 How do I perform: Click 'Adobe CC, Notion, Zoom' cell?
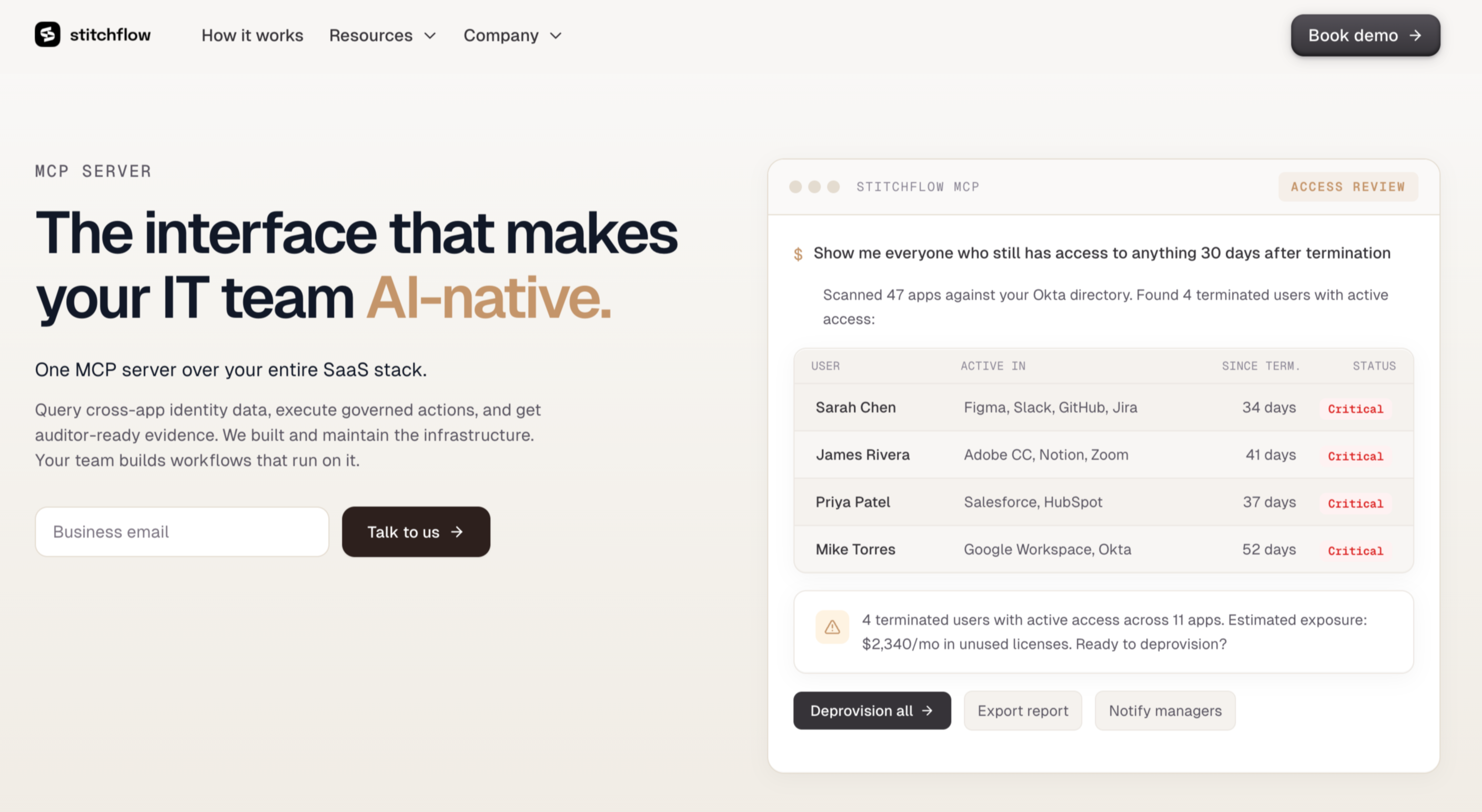[1046, 454]
